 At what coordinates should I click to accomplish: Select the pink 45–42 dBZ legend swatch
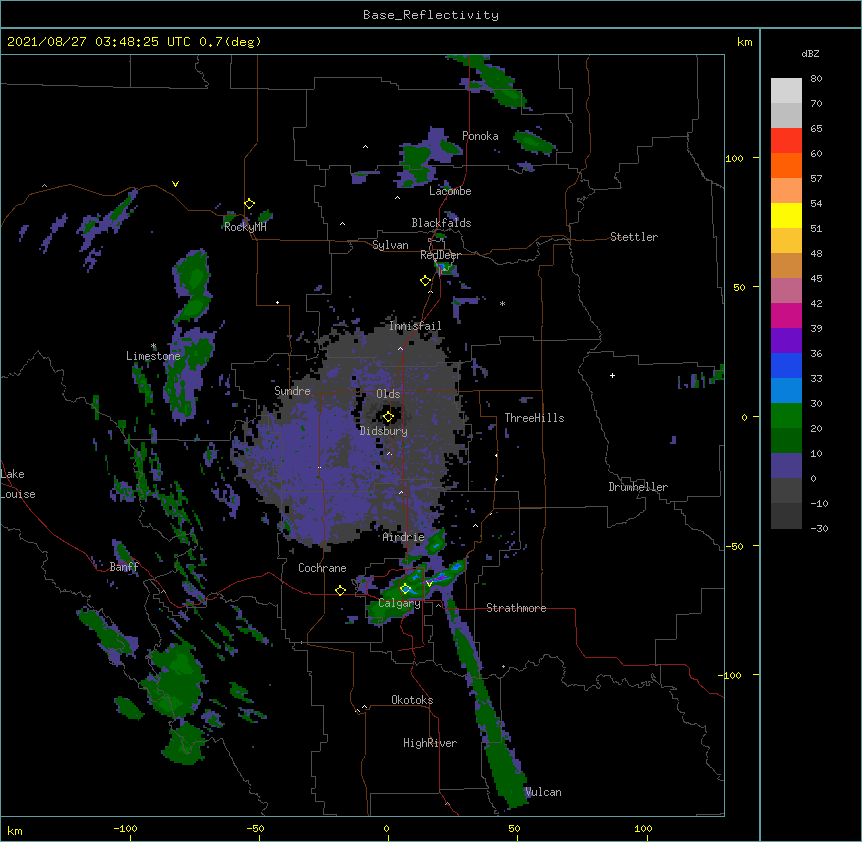click(786, 291)
